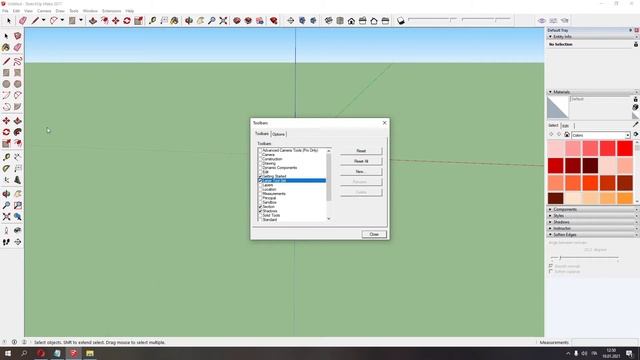This screenshot has width=640, height=360.
Task: Select the Tape Measure tool in top toolbar
Action: (152, 20)
